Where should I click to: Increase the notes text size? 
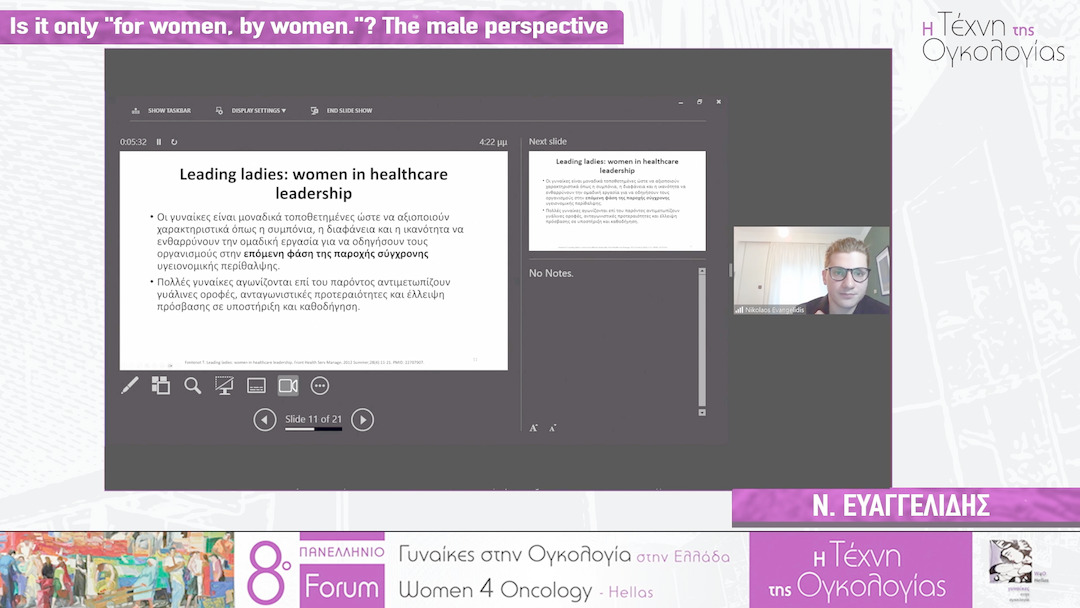tap(534, 426)
